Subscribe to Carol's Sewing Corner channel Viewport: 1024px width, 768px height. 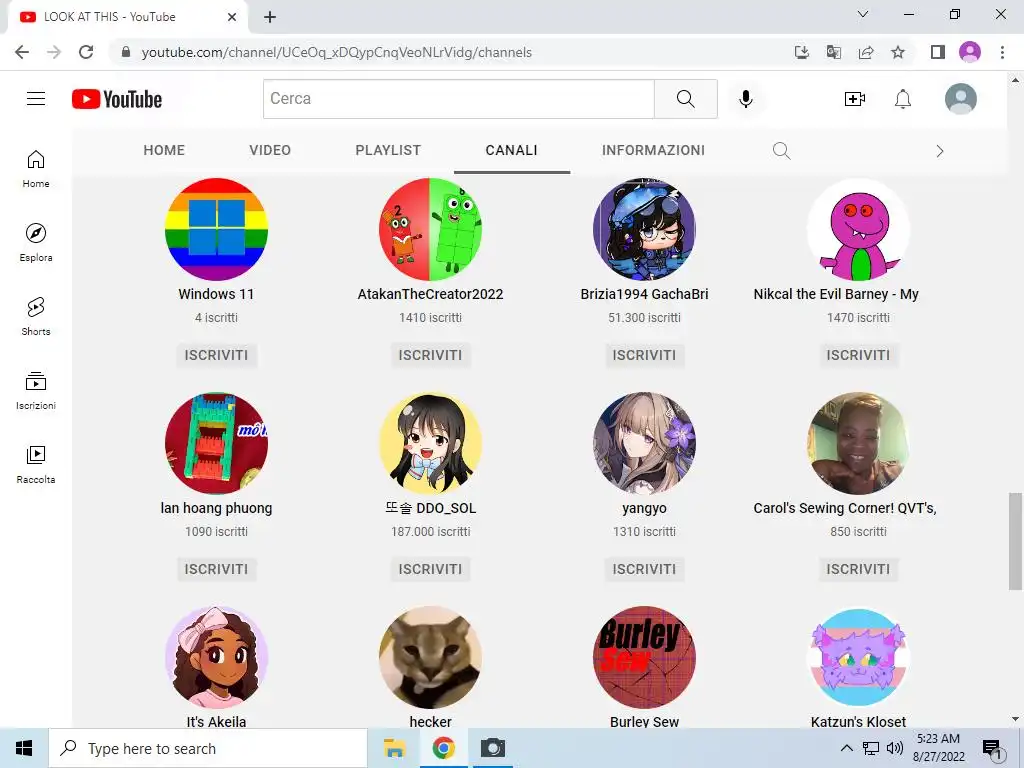coord(858,569)
